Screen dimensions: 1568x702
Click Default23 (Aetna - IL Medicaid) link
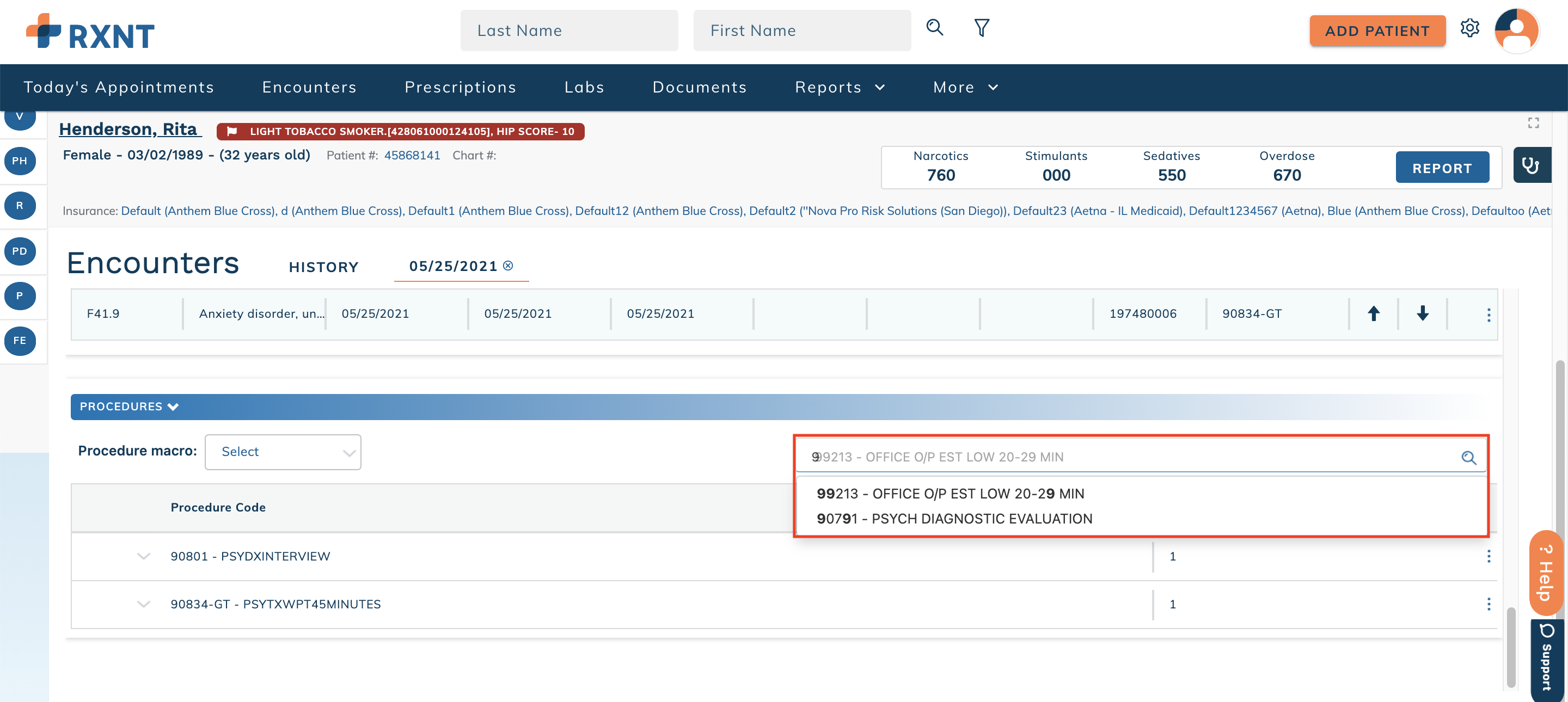click(1098, 211)
